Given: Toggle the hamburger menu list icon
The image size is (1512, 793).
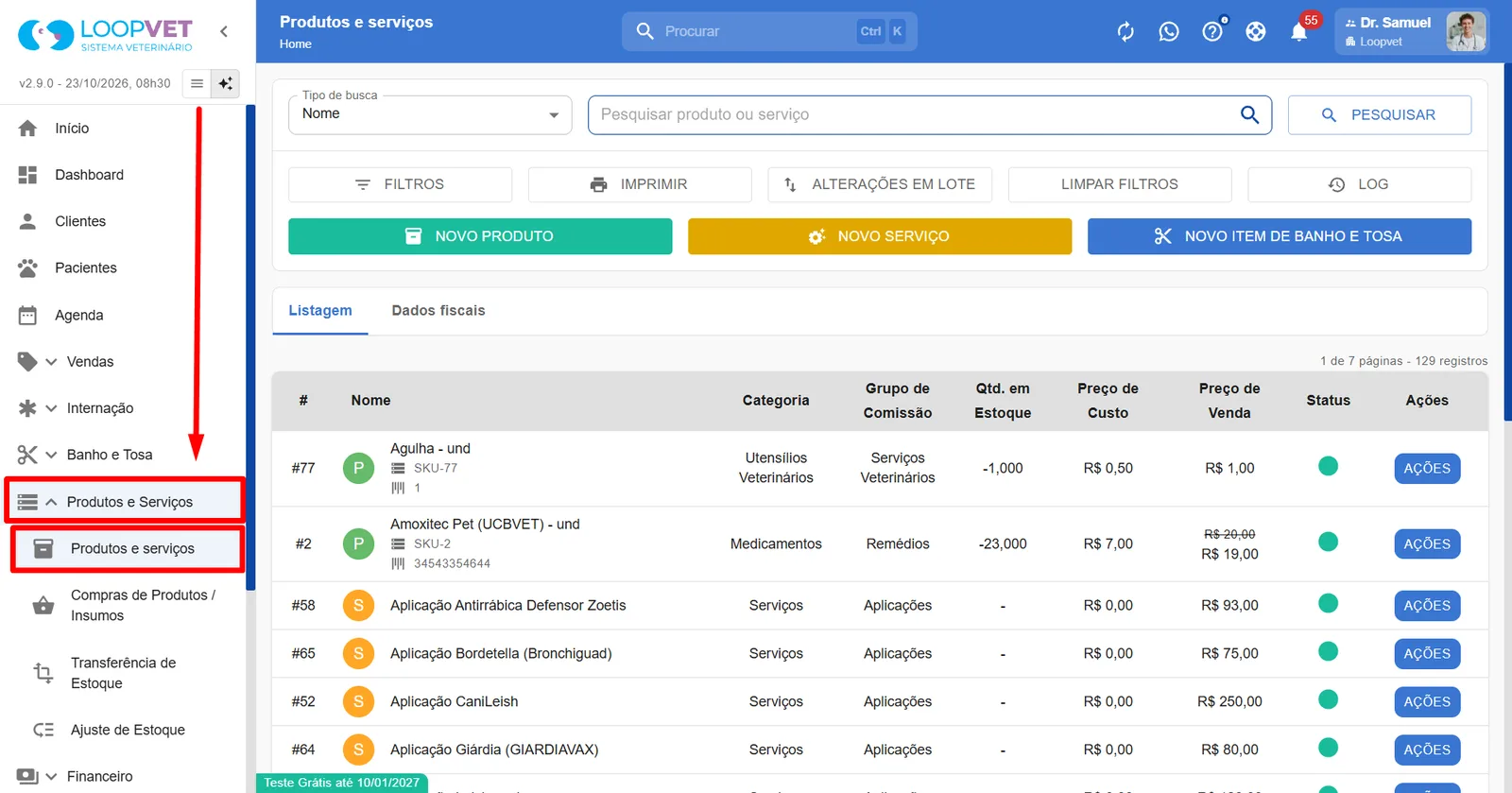Looking at the screenshot, I should pyautogui.click(x=197, y=83).
